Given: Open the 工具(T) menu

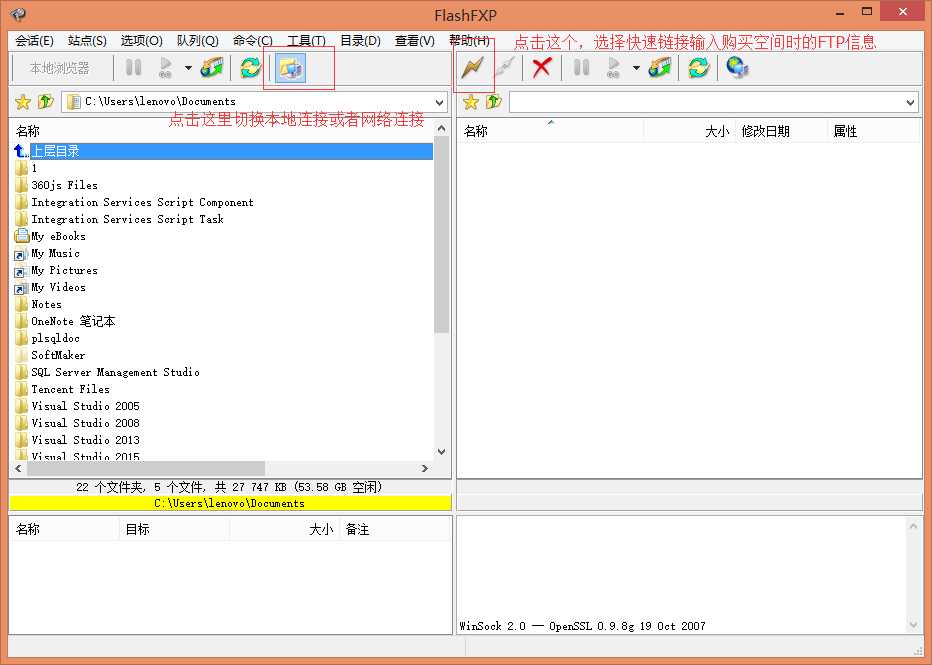Looking at the screenshot, I should click(x=307, y=40).
